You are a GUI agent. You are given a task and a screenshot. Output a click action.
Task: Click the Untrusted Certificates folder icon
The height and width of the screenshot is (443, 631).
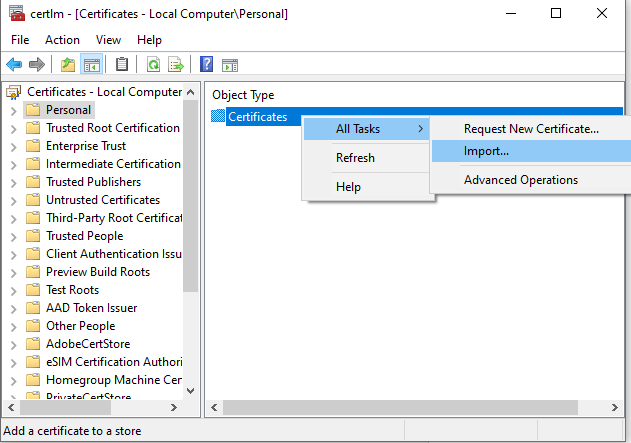pos(33,200)
